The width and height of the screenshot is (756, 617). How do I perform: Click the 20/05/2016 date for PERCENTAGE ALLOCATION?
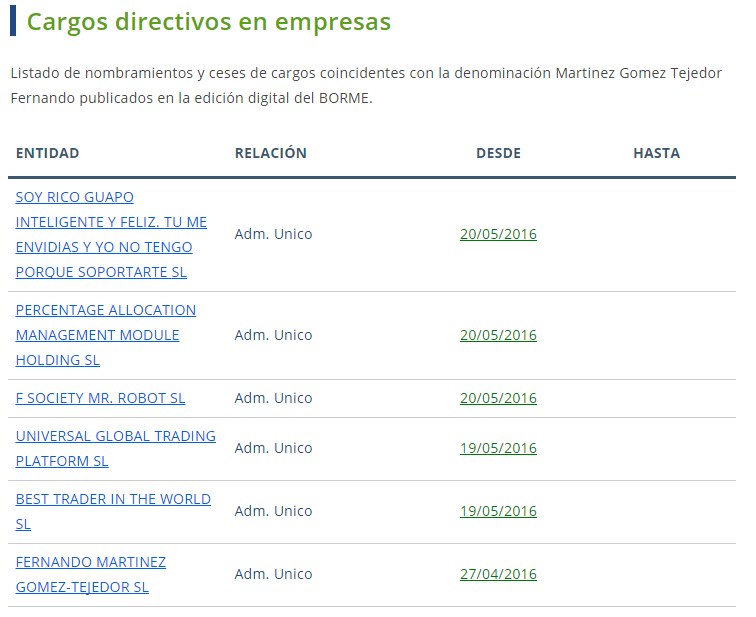tap(498, 335)
